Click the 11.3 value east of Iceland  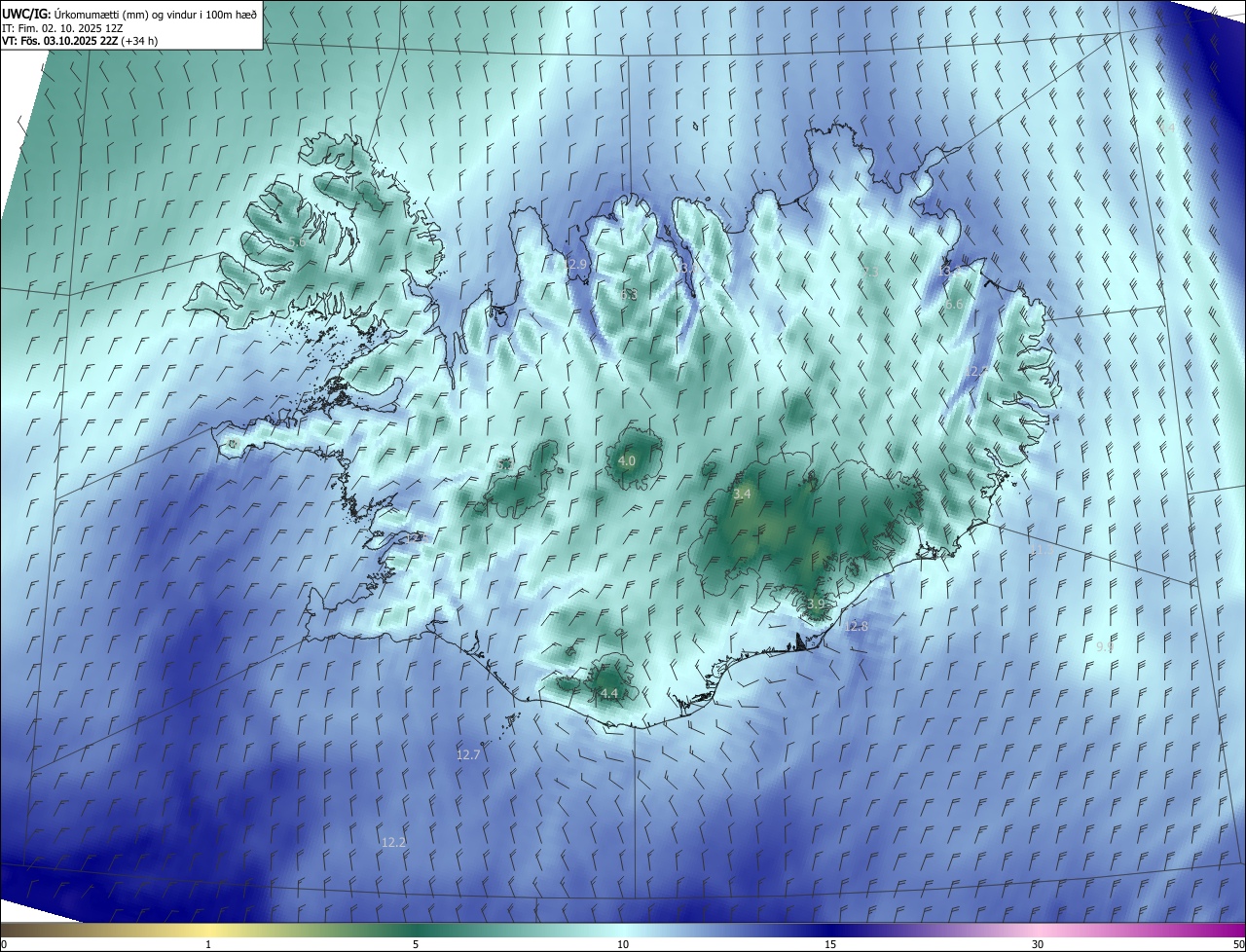tap(1042, 550)
